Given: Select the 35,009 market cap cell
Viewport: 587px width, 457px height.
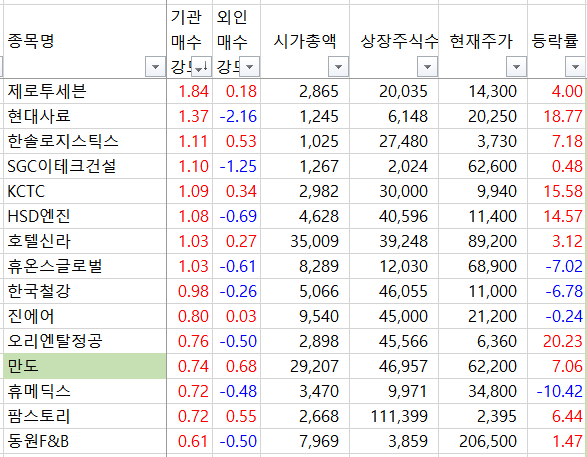Looking at the screenshot, I should pos(305,241).
